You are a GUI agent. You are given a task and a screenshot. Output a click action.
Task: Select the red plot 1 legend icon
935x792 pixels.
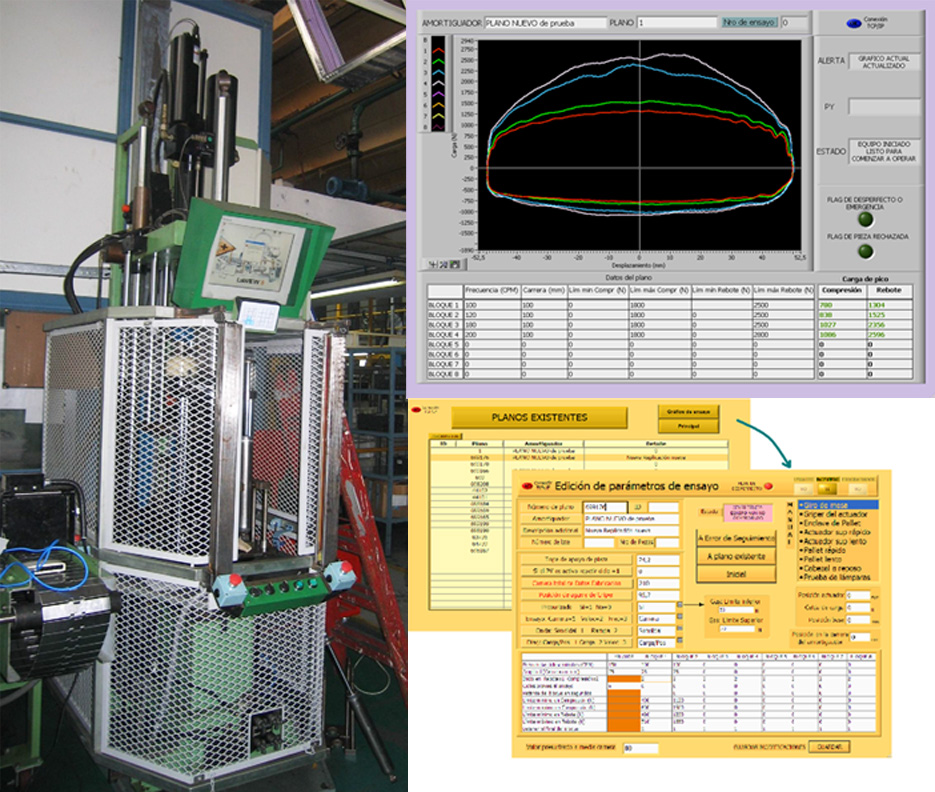[438, 51]
